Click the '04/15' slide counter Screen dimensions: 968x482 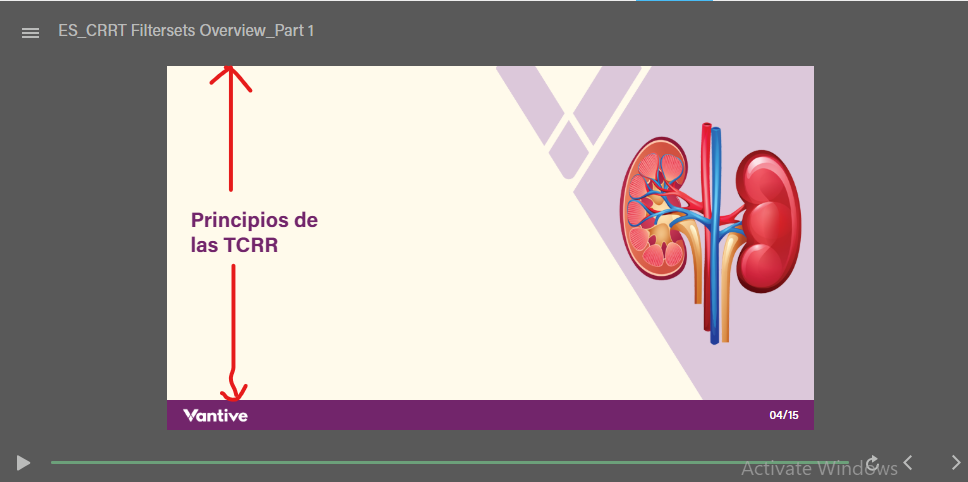[x=783, y=415]
